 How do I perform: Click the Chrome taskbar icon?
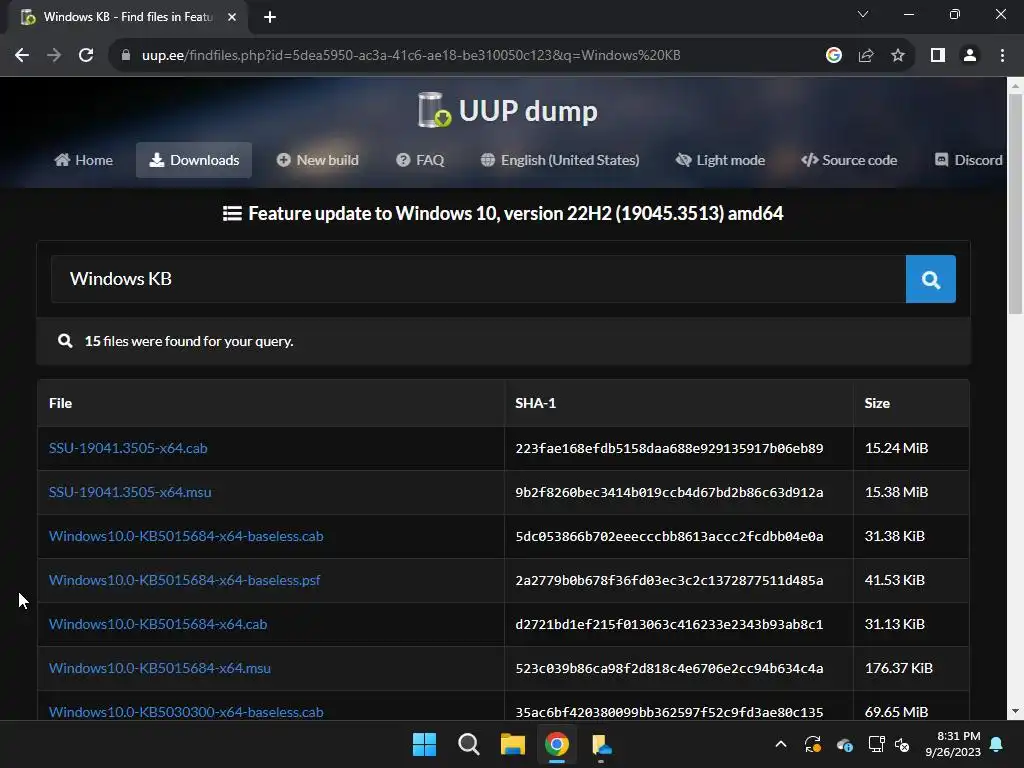[557, 744]
